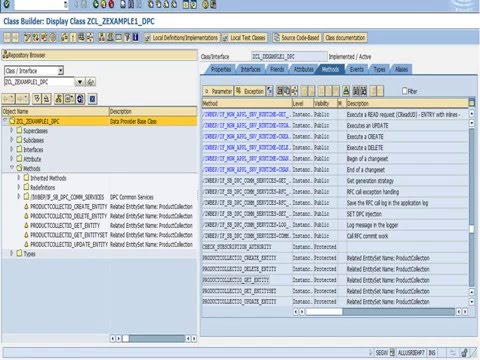Click the green Enter checkmark icon

[6, 4]
